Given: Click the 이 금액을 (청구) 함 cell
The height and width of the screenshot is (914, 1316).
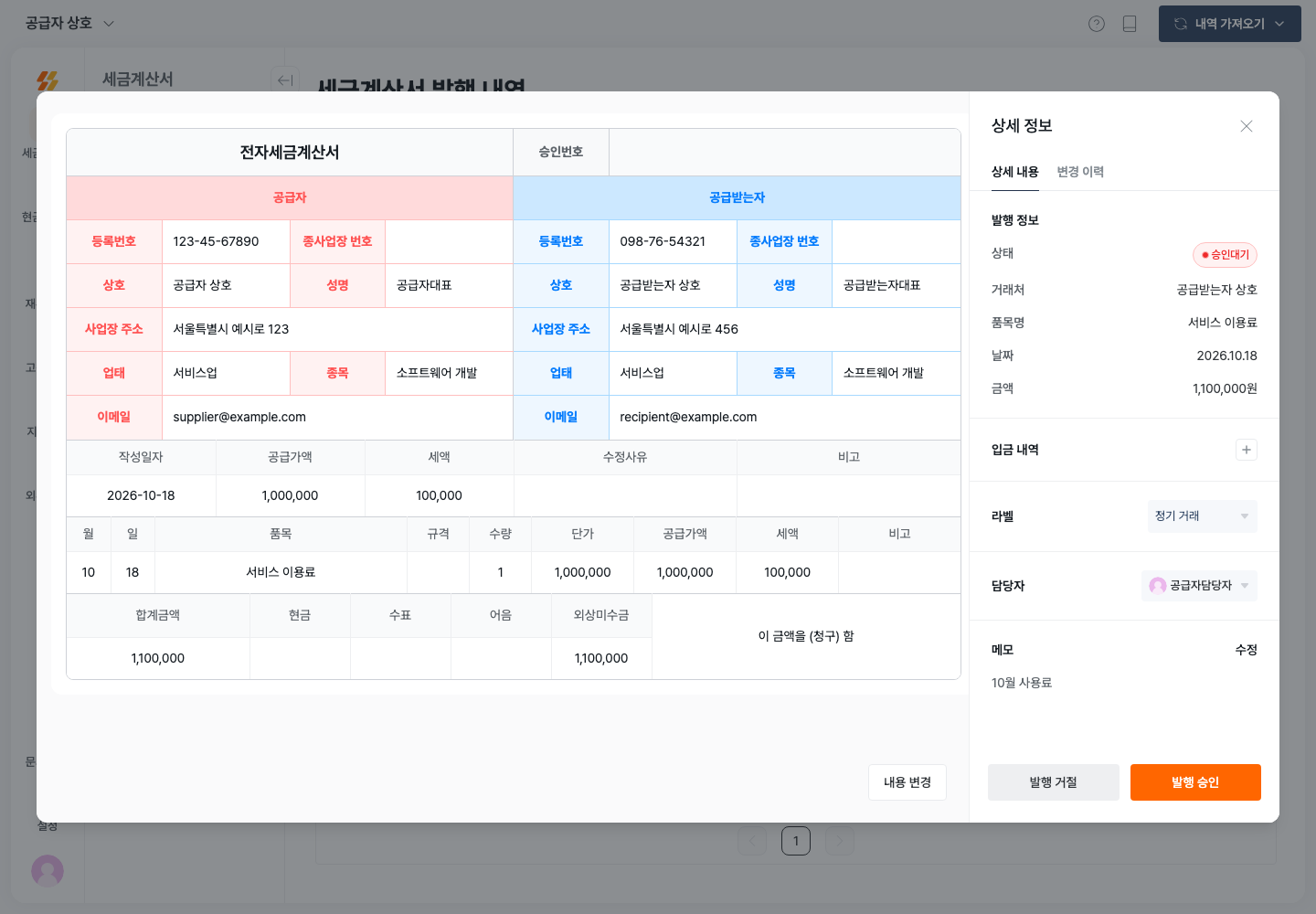Looking at the screenshot, I should coord(806,636).
